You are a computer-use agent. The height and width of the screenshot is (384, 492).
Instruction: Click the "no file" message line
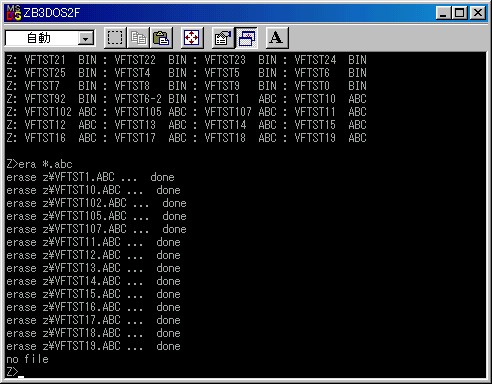[27, 359]
